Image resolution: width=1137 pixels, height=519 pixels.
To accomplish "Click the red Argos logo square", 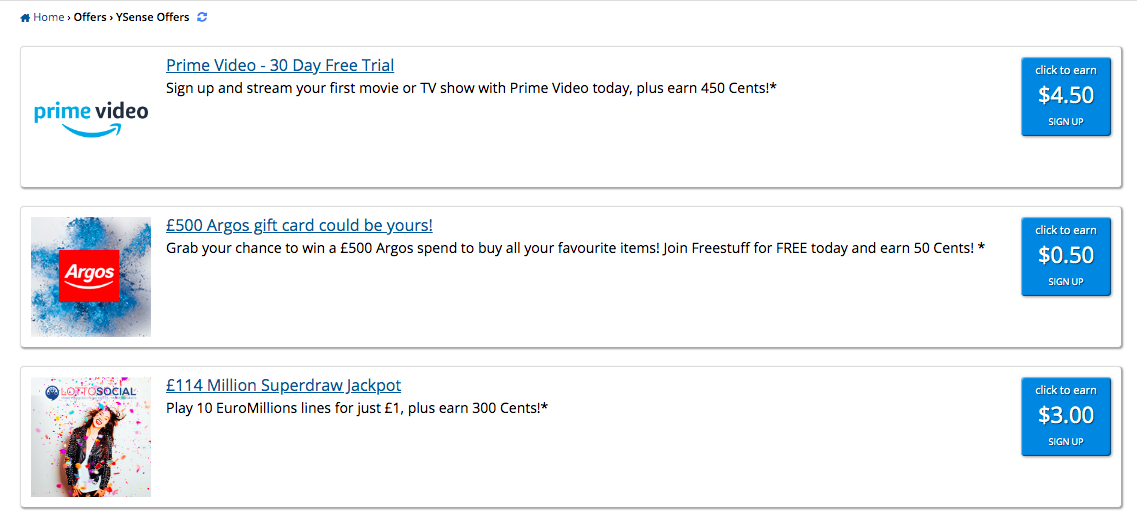I will (x=90, y=276).
